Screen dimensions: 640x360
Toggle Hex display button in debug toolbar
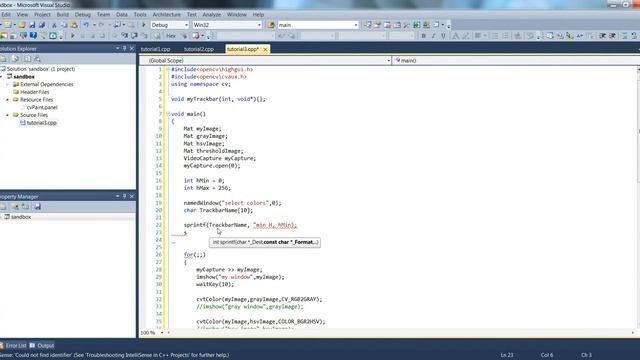point(171,36)
